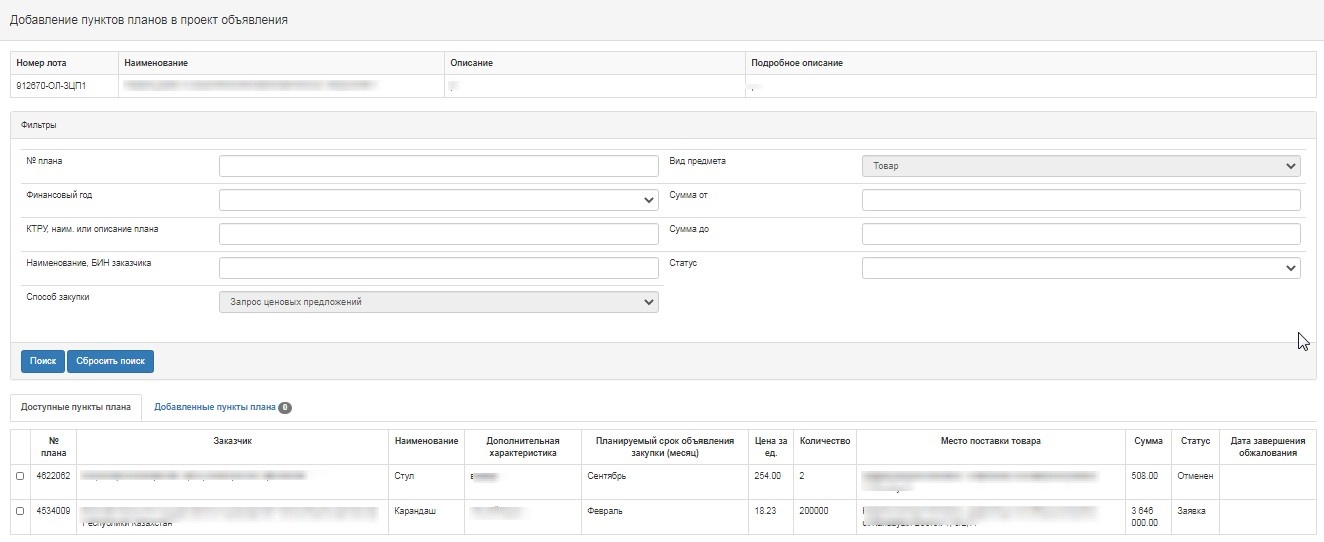Tick the checkbox for plan 4622062
Screen dimensions: 1324x542
tap(20, 476)
